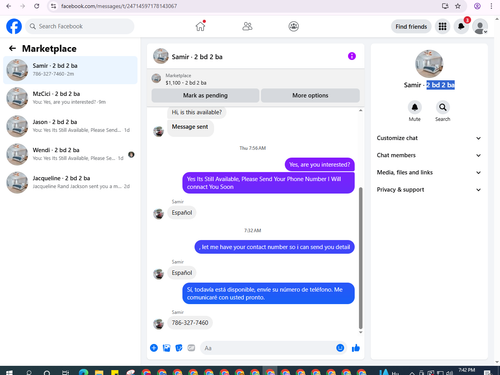500x375 pixels.
Task: Click the purple conversation info icon
Action: [x=352, y=56]
